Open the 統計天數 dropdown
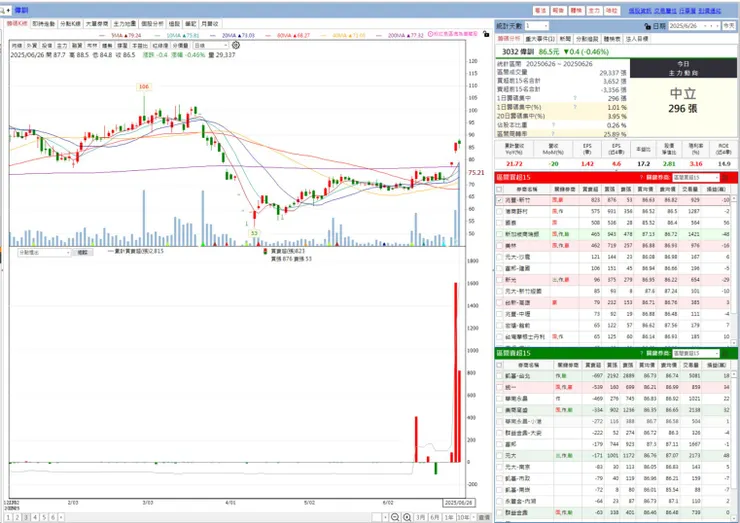This screenshot has height=523, width=740. tap(537, 26)
